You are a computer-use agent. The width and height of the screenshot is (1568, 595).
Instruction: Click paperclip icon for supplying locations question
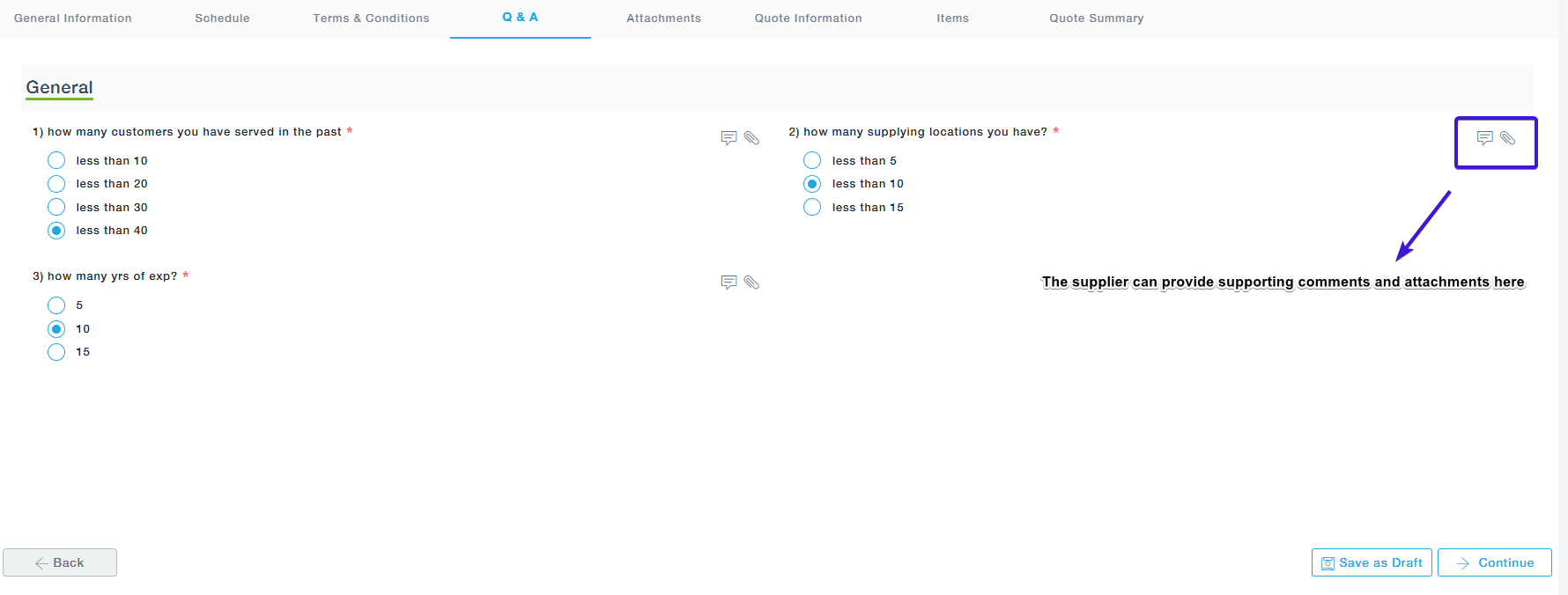click(x=1507, y=138)
